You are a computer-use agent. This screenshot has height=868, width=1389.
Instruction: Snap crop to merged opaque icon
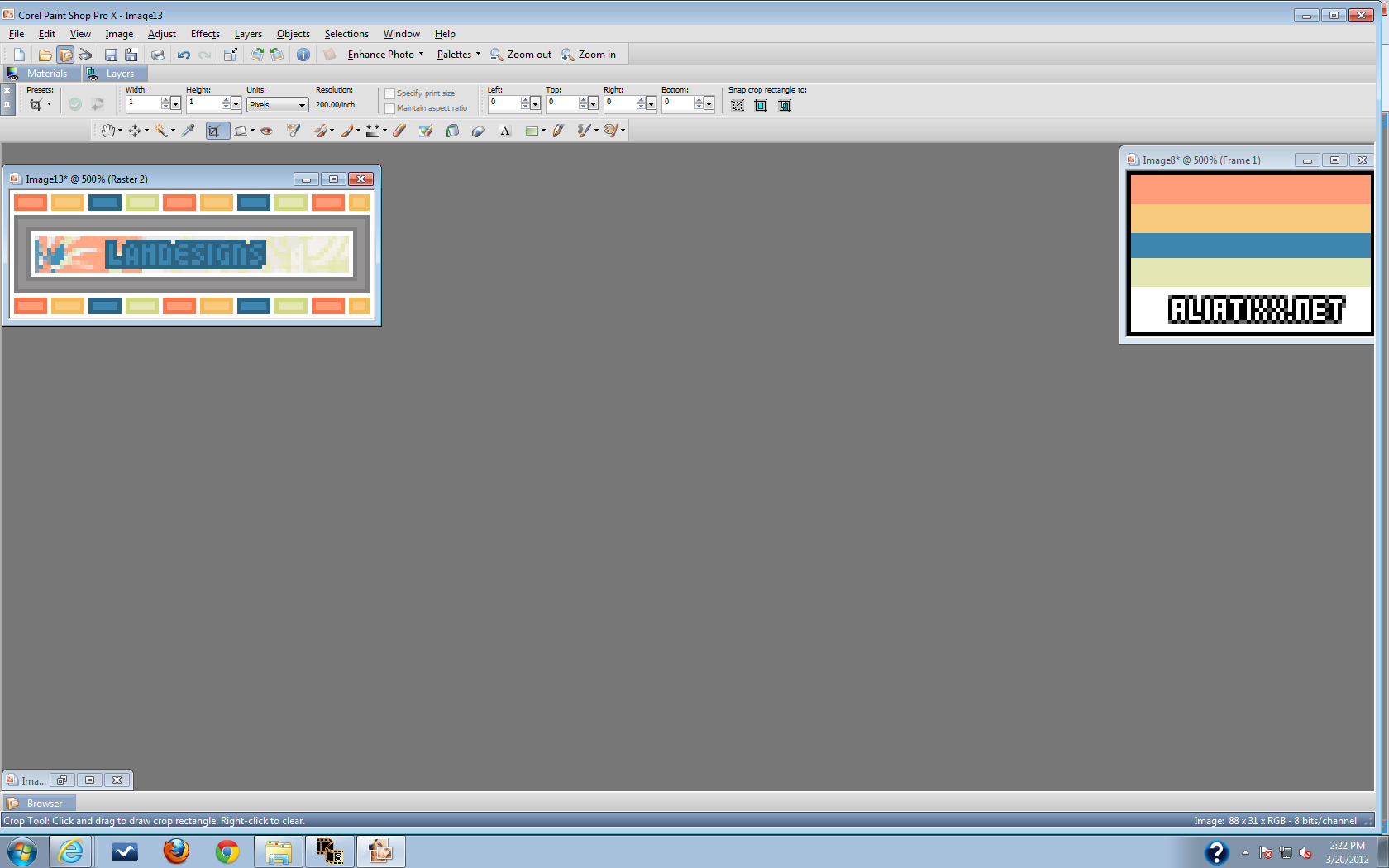tap(785, 105)
